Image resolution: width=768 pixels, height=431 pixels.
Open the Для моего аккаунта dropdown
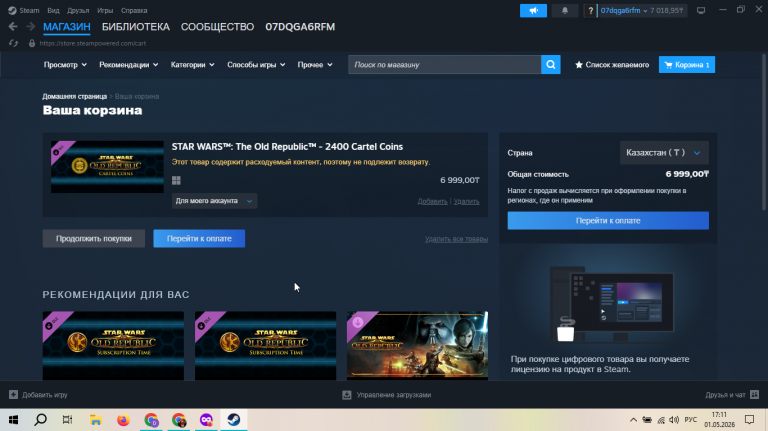pyautogui.click(x=214, y=201)
